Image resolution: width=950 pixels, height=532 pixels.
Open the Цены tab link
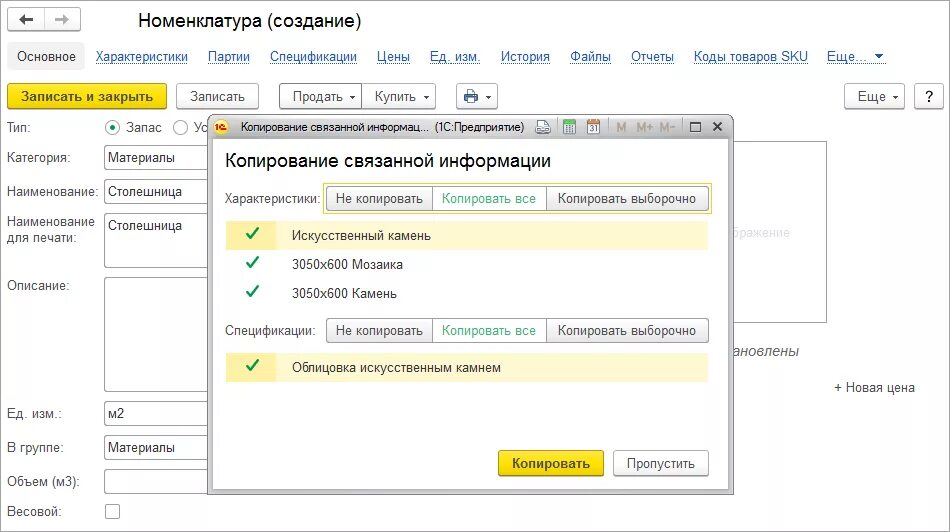click(x=393, y=56)
